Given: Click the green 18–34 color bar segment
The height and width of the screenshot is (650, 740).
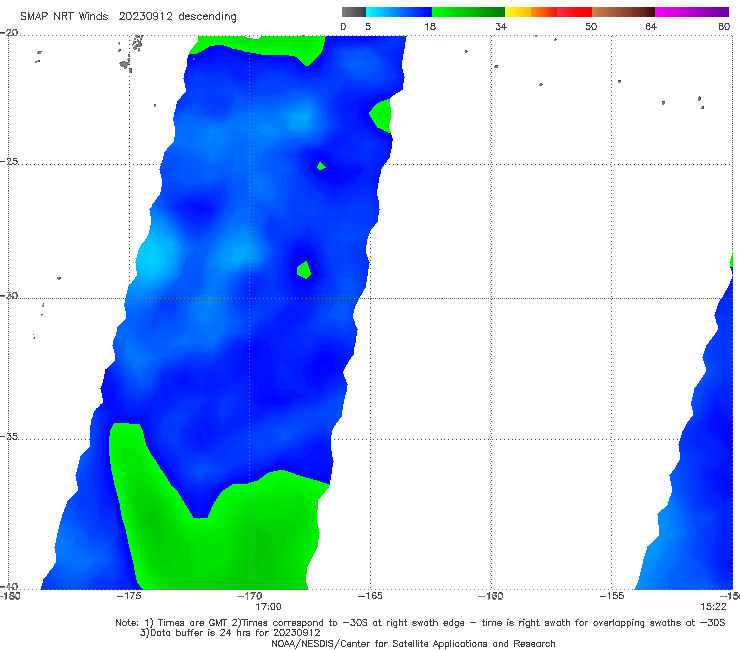Looking at the screenshot, I should 468,12.
